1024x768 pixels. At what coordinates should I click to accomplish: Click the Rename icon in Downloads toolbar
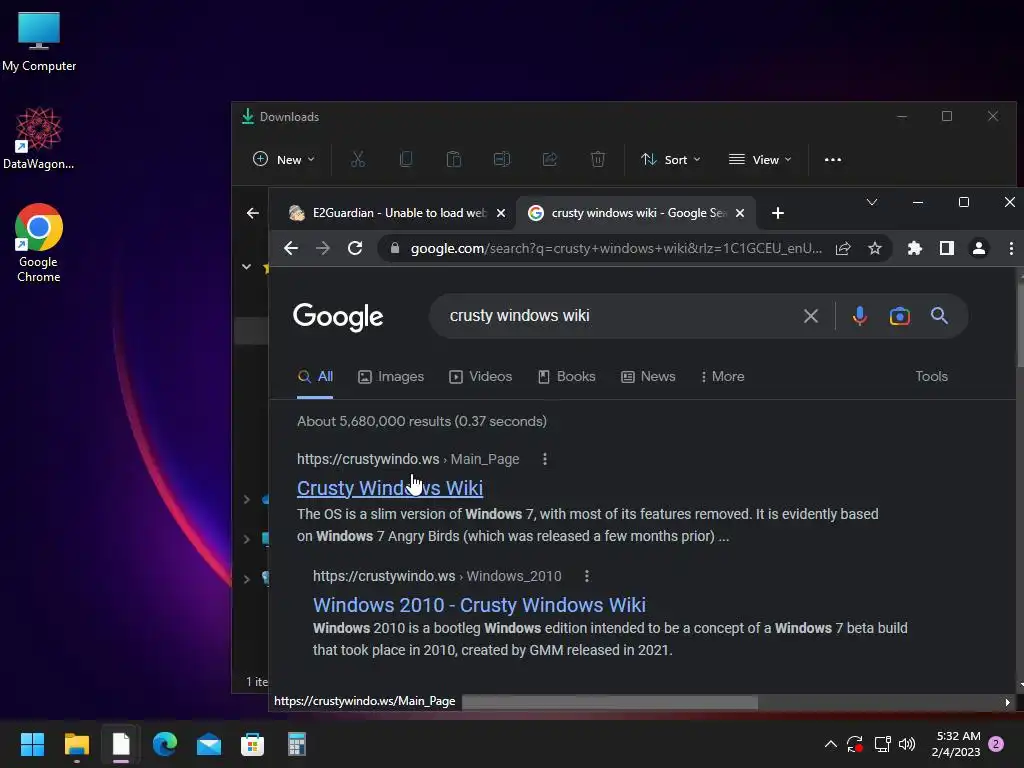[x=502, y=159]
